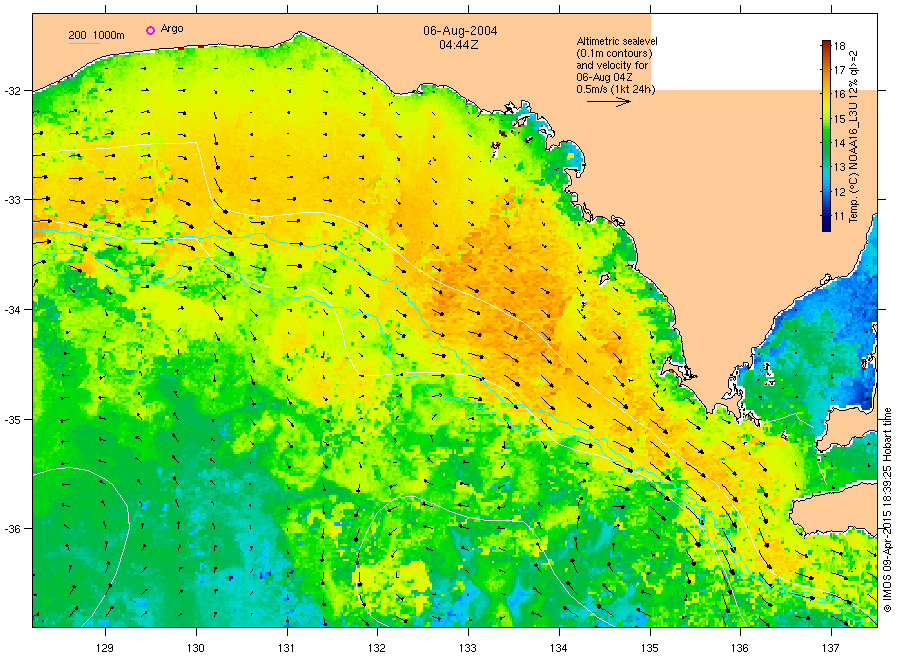Click the '200 1000m' depth contour label
The height and width of the screenshot is (660, 900).
click(x=96, y=35)
